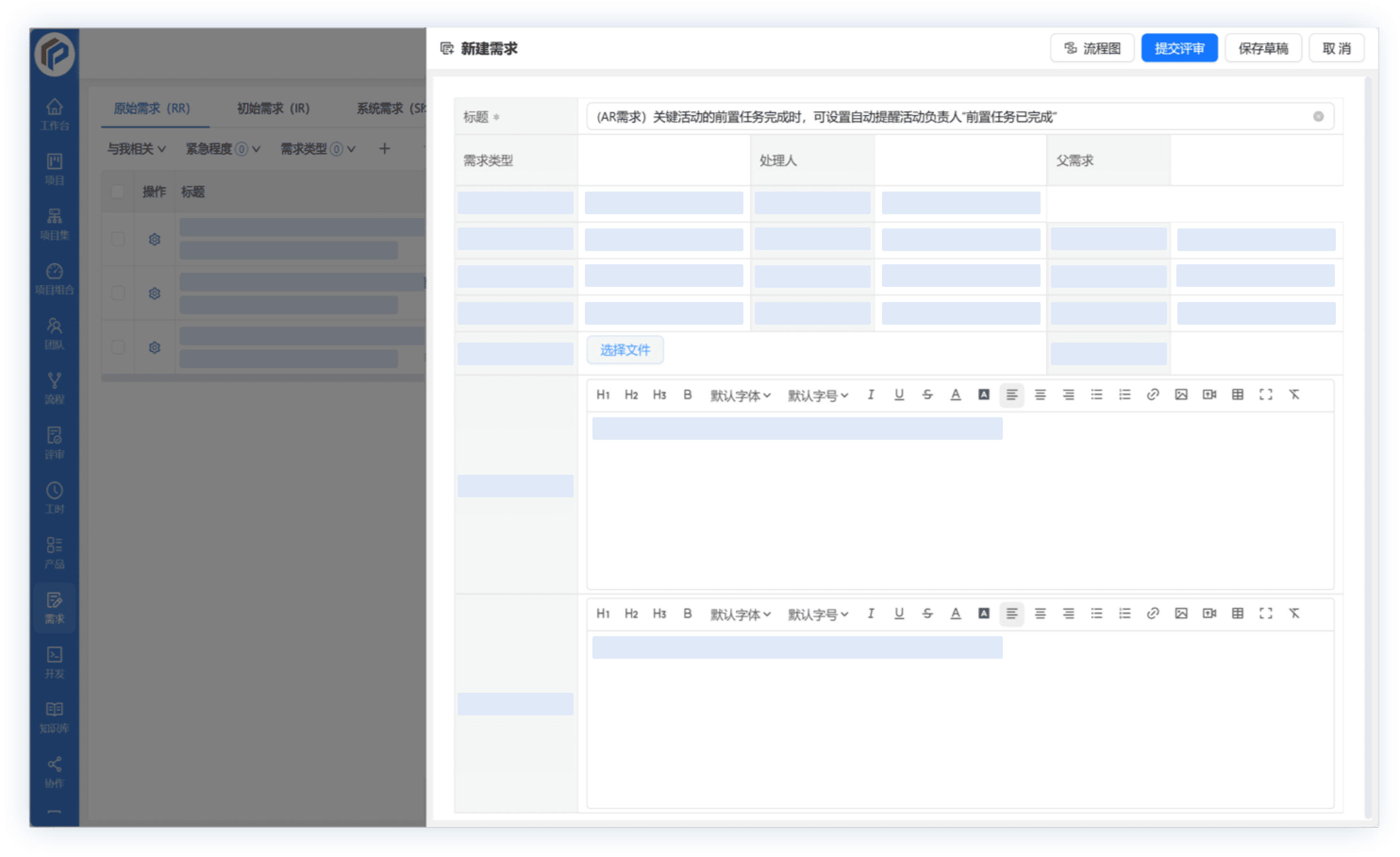
Task: Insert video in first editor toolbar
Action: coord(1209,395)
